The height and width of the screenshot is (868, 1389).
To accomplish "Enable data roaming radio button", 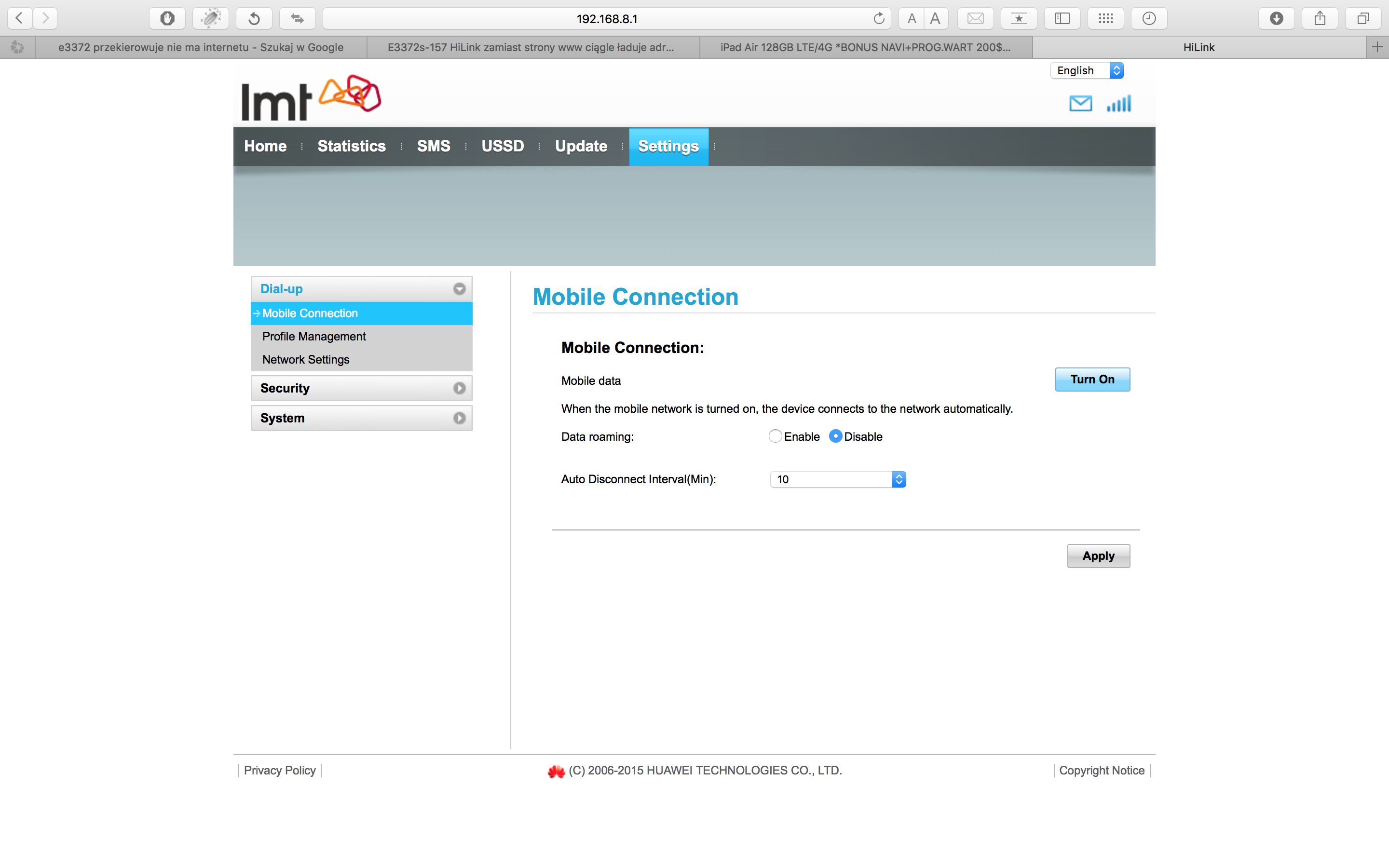I will click(775, 436).
